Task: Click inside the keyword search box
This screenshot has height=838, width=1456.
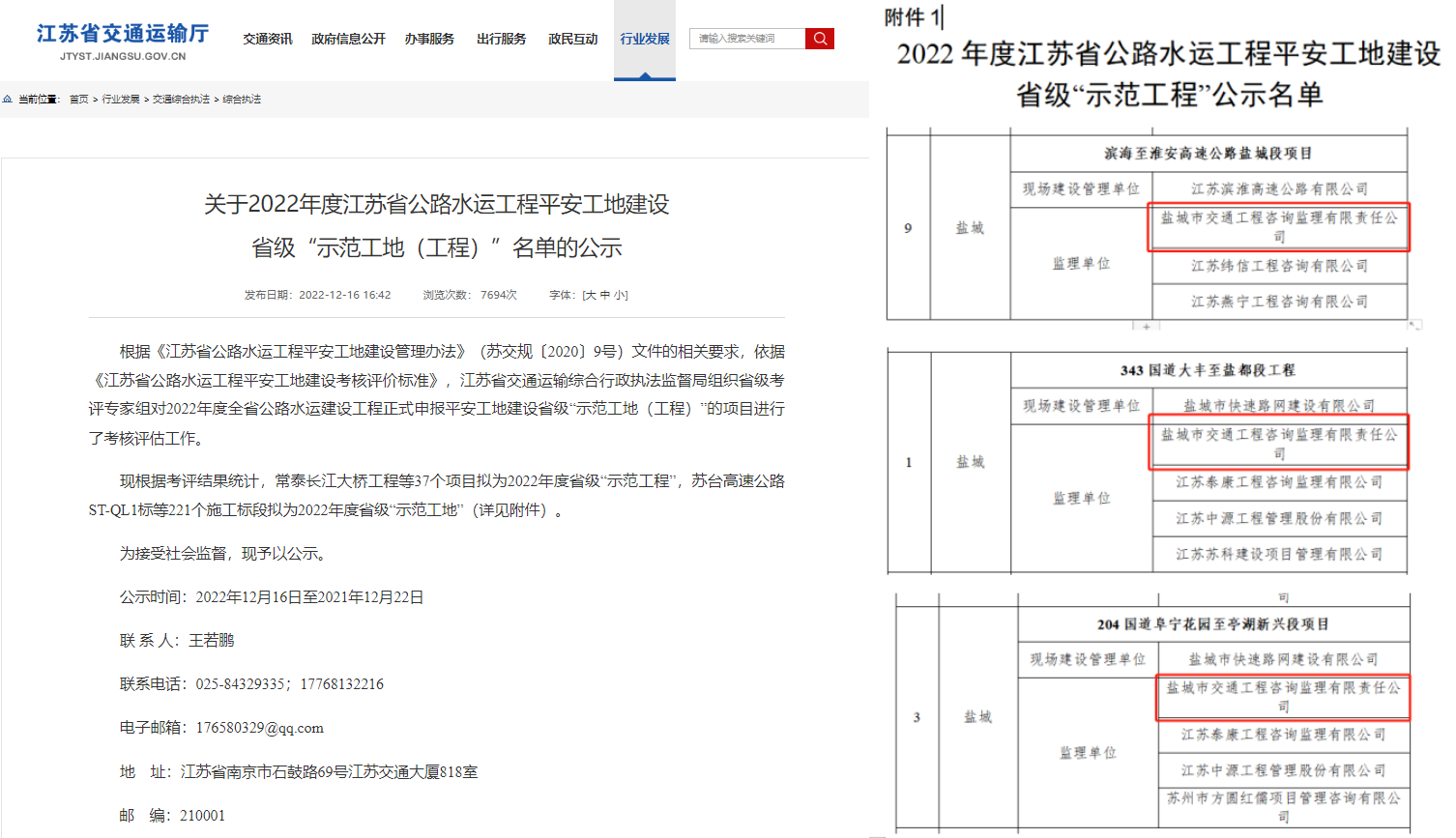Action: pos(746,39)
